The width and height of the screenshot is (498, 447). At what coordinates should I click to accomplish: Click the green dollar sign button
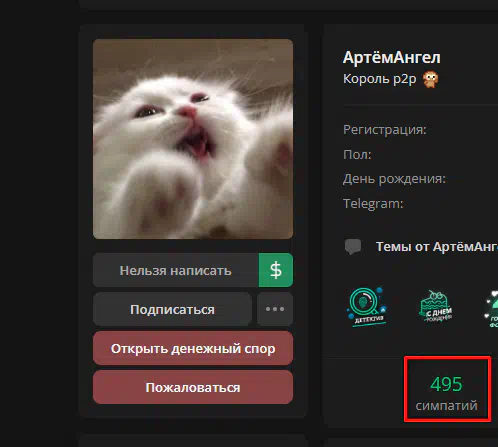(276, 270)
